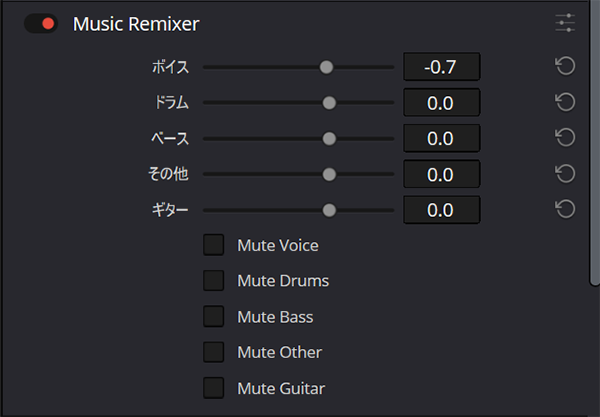Screen dimensions: 600x417
Task: Reset the ベース (Bass) level
Action: point(565,138)
